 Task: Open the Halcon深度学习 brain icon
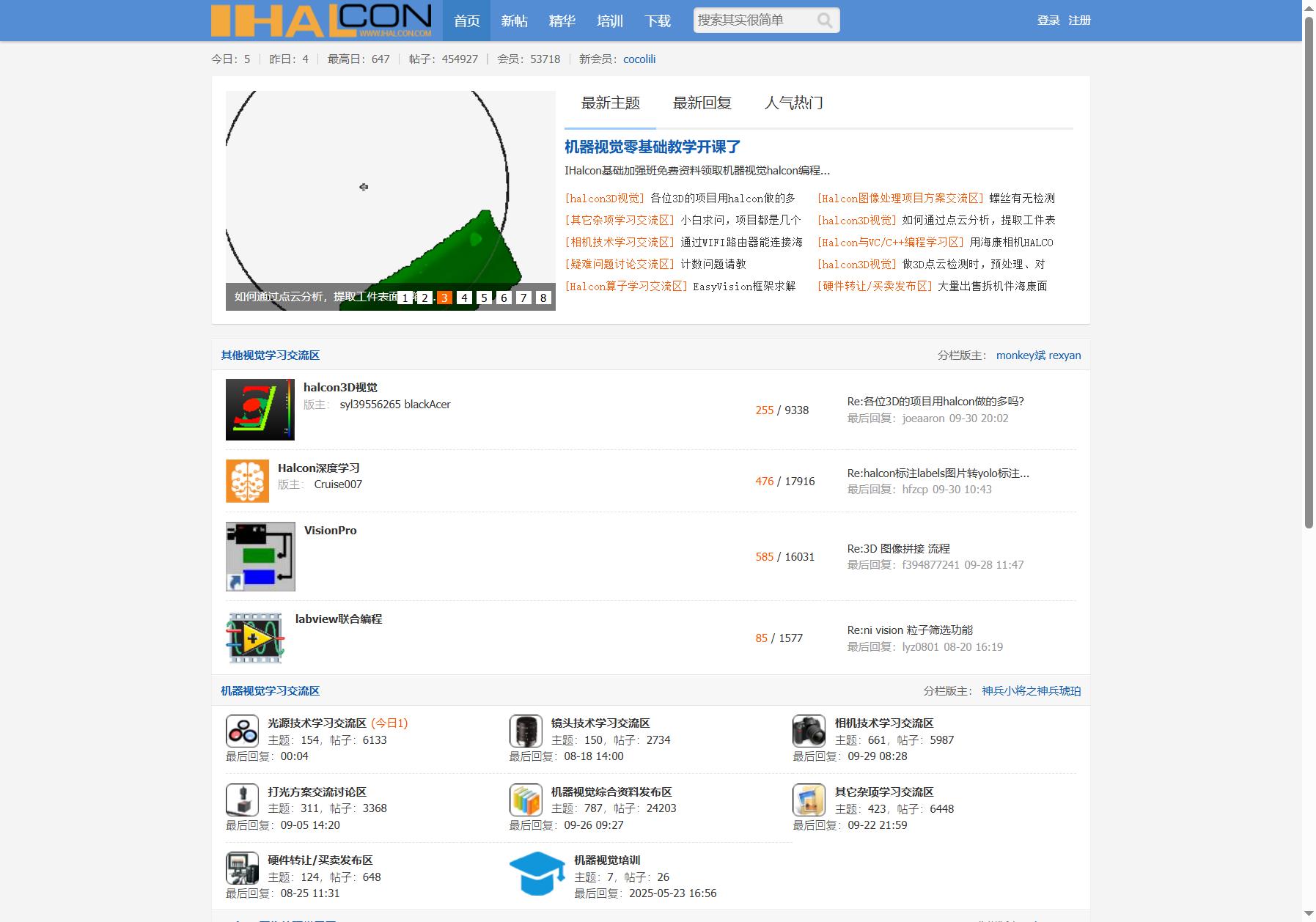[247, 481]
